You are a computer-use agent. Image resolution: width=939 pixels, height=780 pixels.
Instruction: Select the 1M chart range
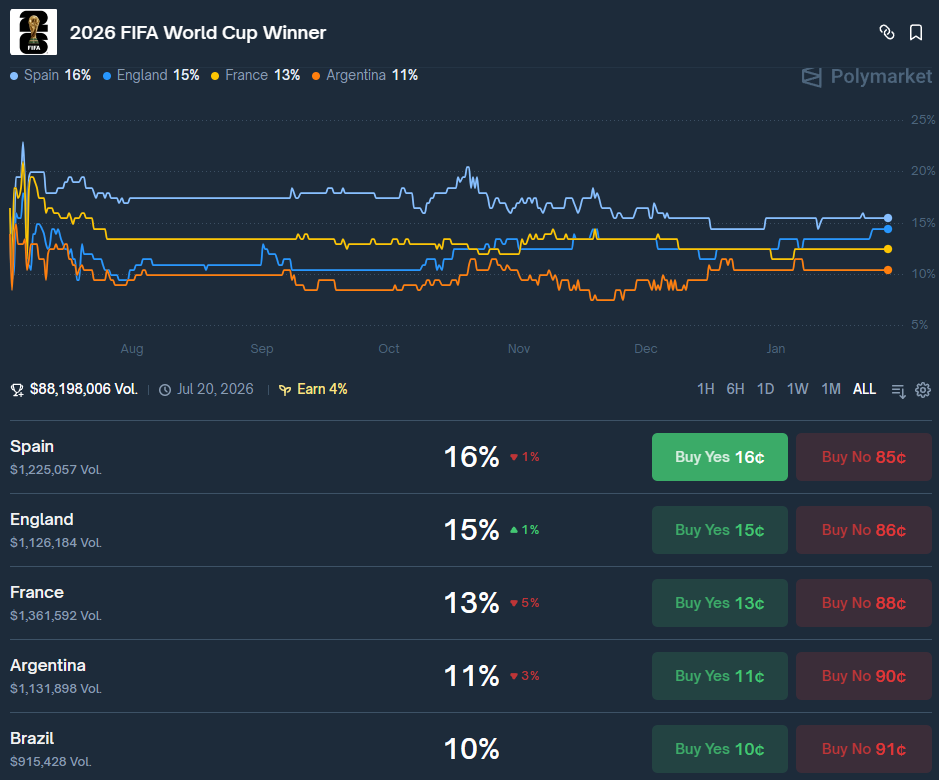[831, 389]
